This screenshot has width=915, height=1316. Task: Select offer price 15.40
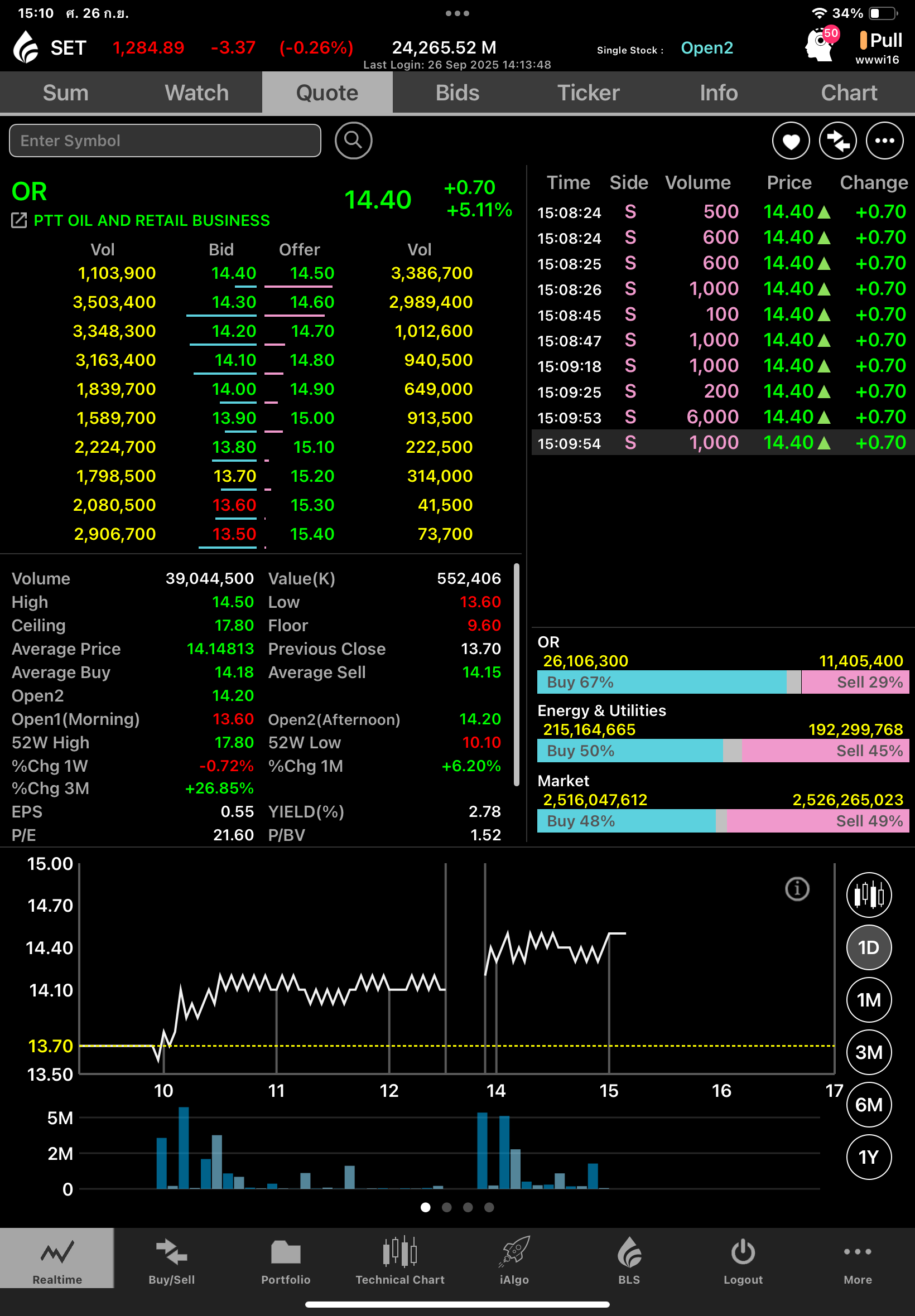click(x=312, y=534)
